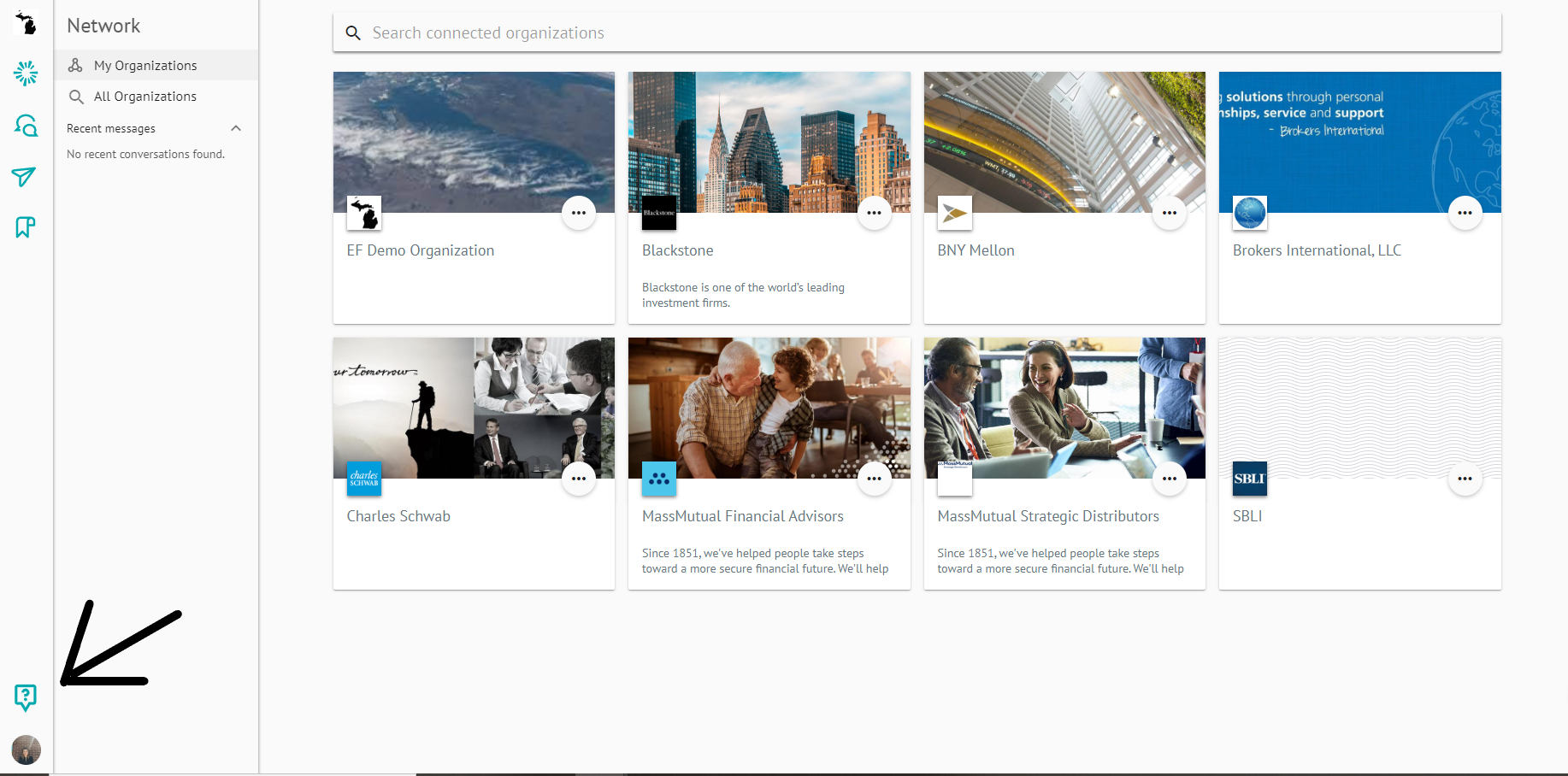Screen dimensions: 1568x776
Task: Open more options for EF Demo Organization
Action: 579,213
